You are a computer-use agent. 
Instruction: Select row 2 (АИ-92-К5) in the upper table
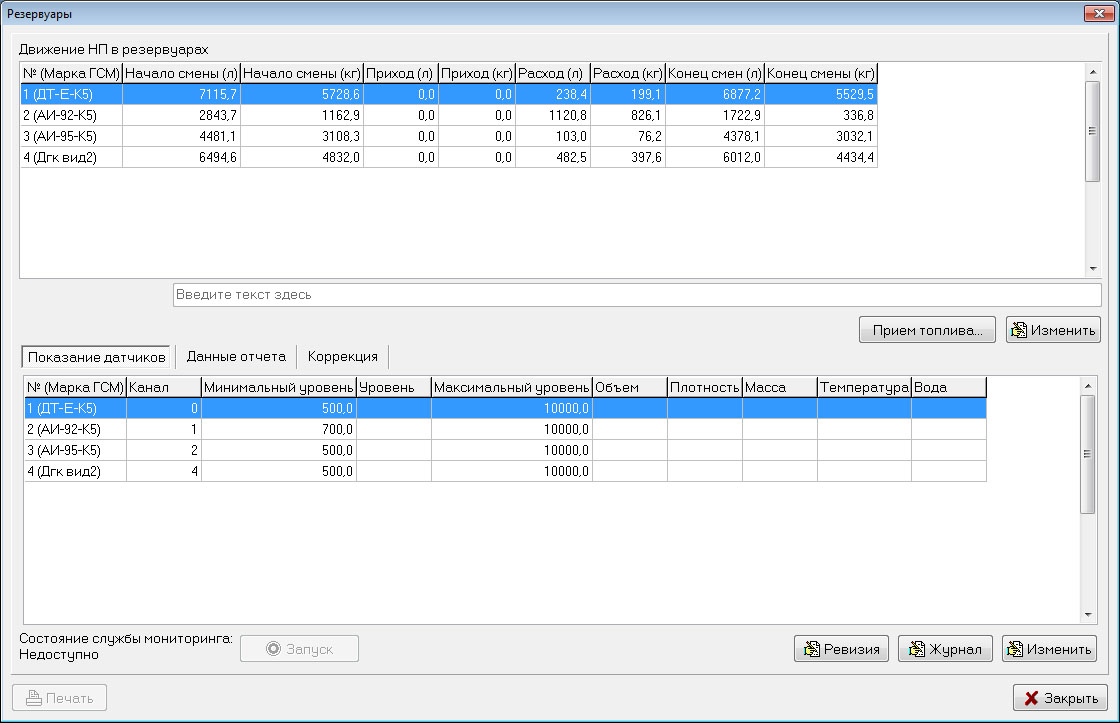[449, 115]
